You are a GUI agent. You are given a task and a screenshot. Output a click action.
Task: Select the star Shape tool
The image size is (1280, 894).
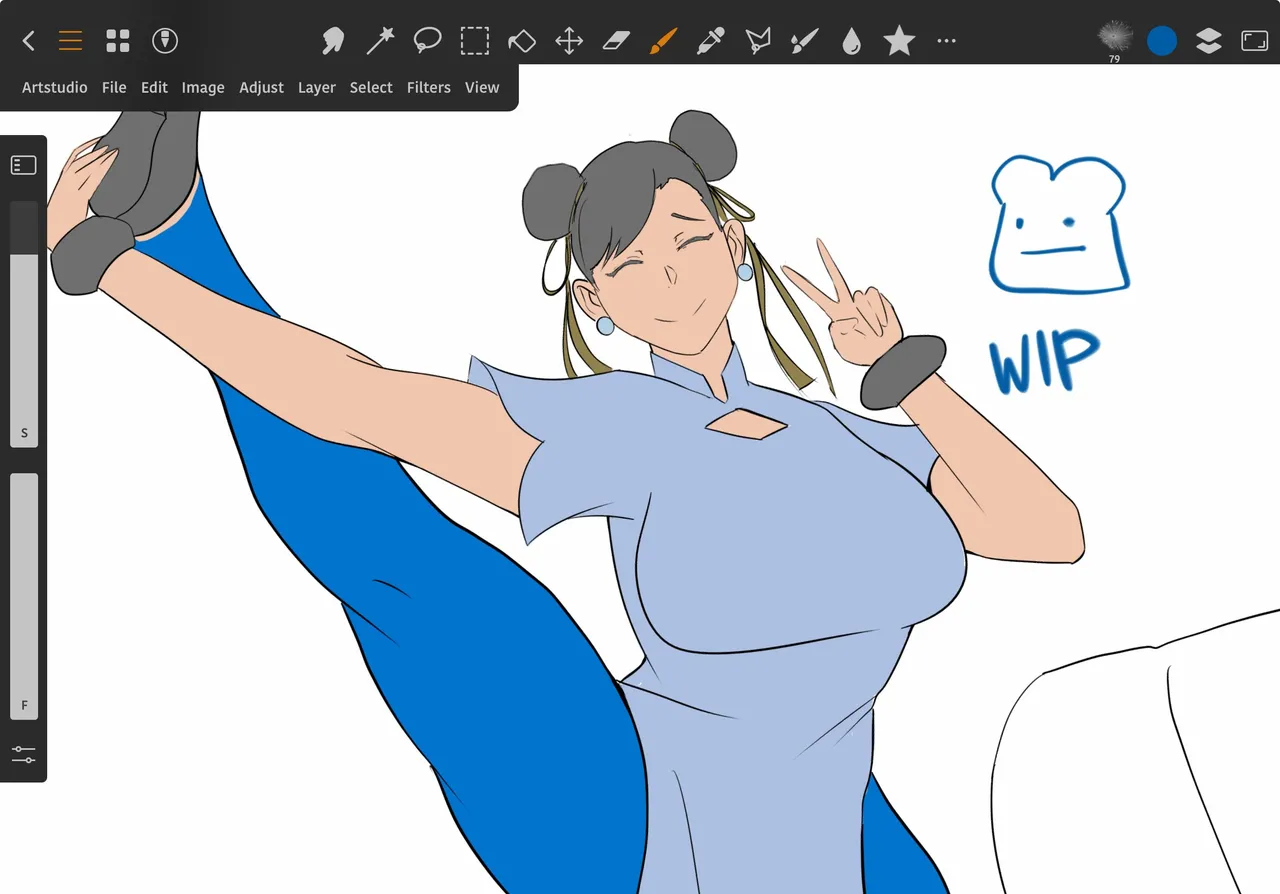click(899, 41)
